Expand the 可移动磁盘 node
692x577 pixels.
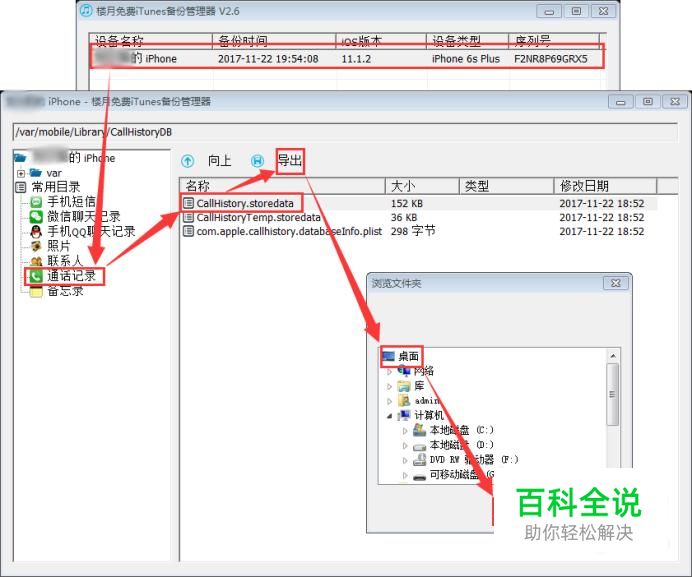pos(405,475)
